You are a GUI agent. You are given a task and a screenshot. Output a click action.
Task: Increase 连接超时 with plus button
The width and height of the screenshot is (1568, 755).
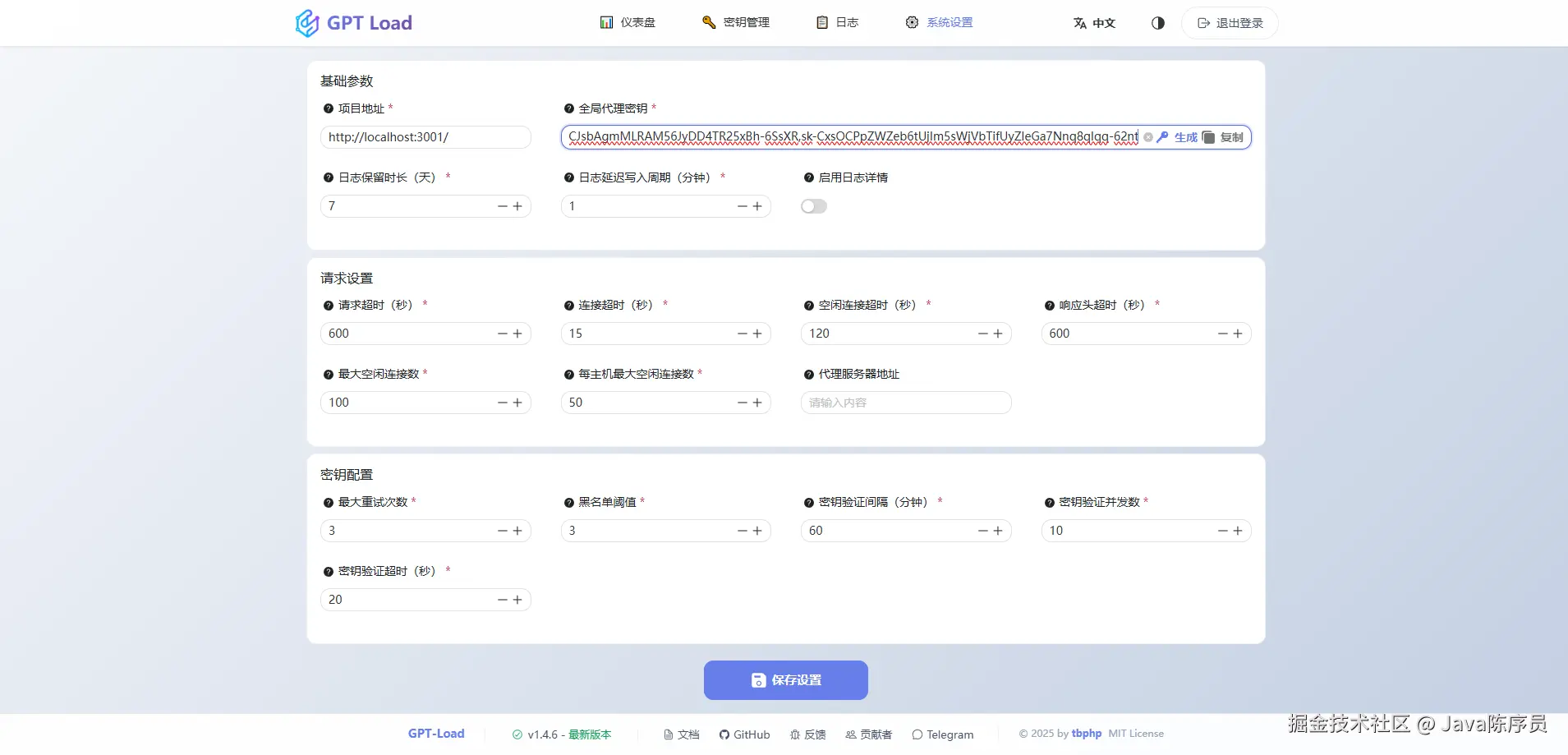[757, 334]
